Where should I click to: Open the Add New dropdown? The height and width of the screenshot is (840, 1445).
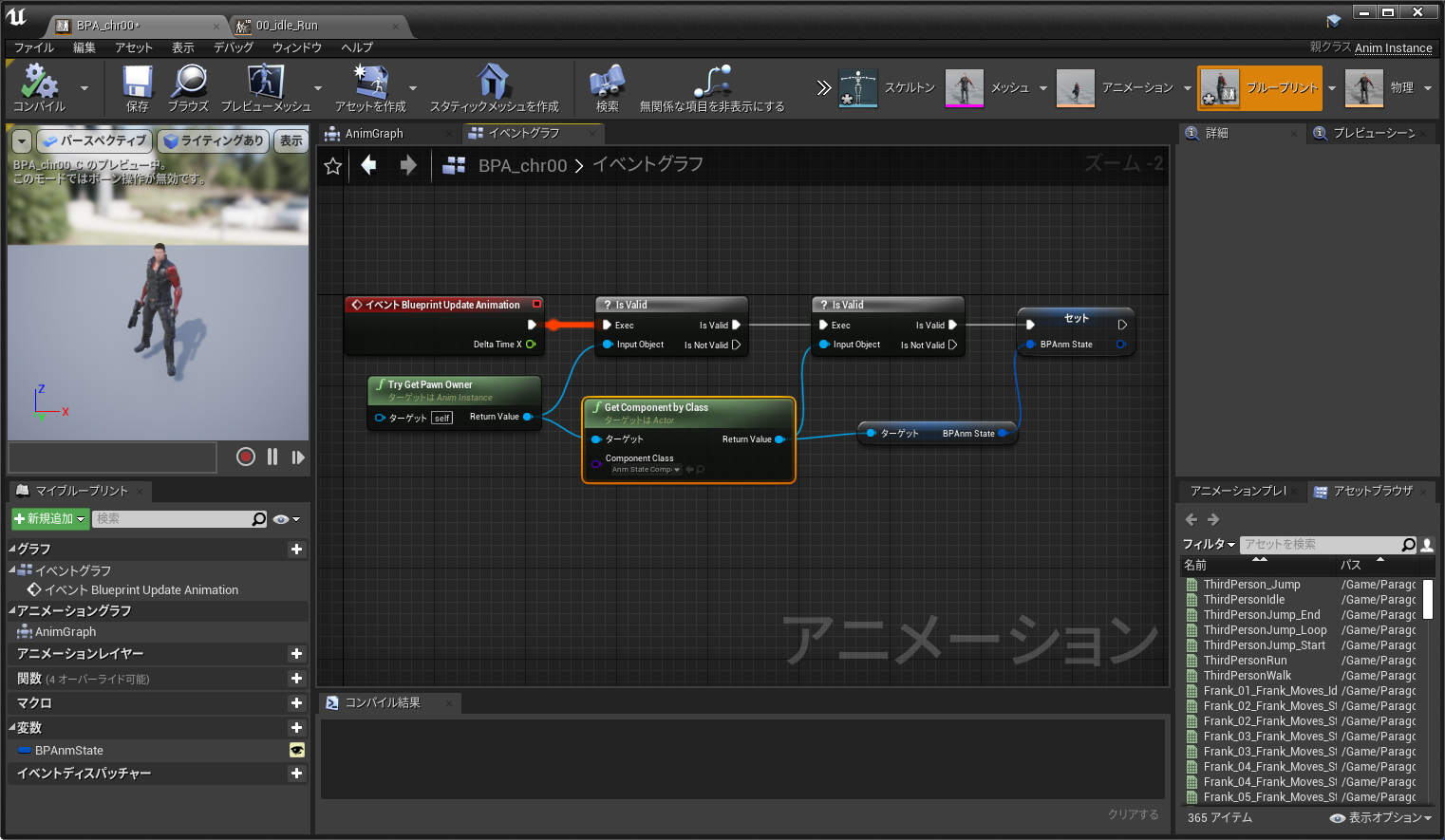(x=50, y=518)
